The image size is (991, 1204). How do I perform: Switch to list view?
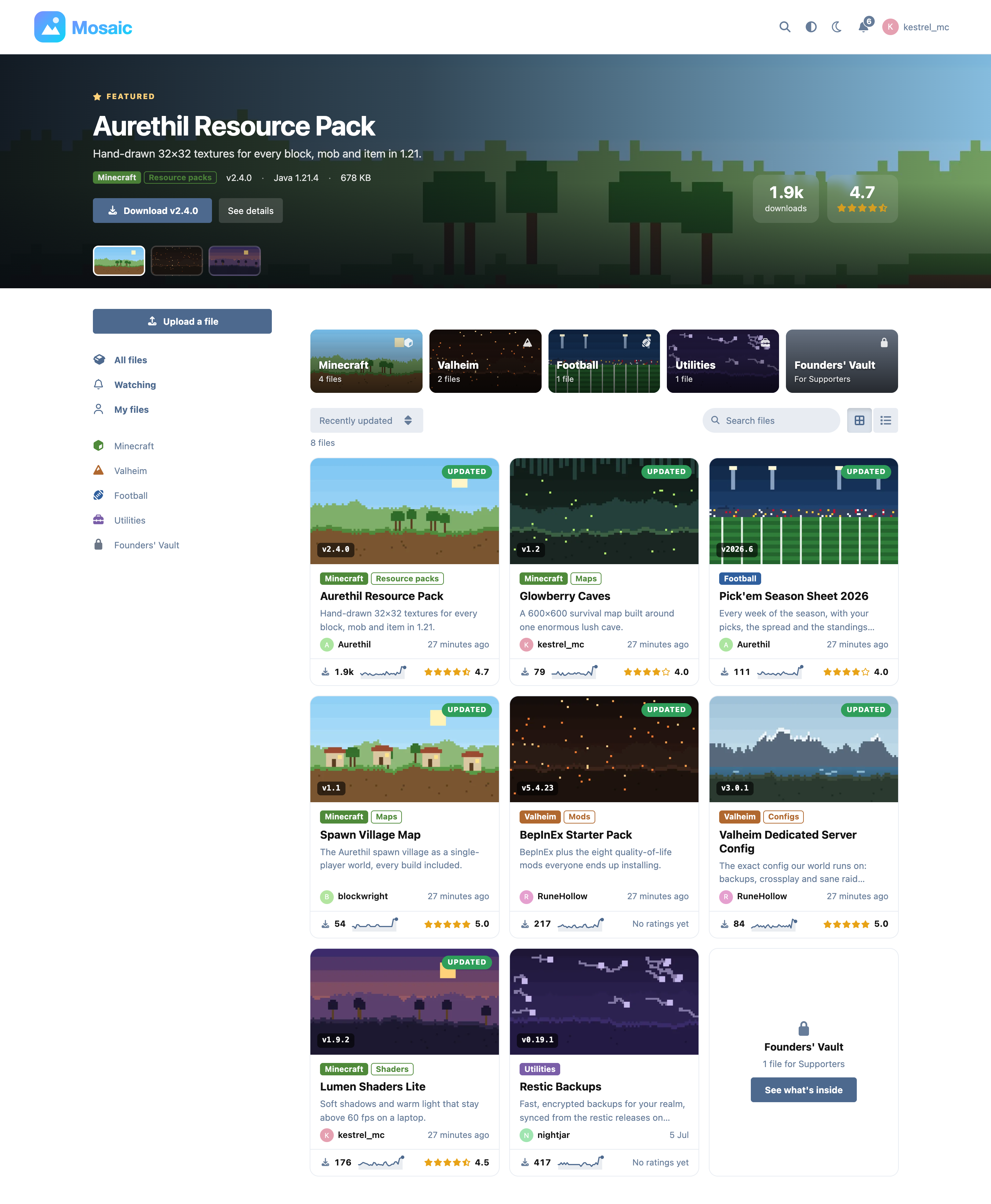tap(885, 421)
